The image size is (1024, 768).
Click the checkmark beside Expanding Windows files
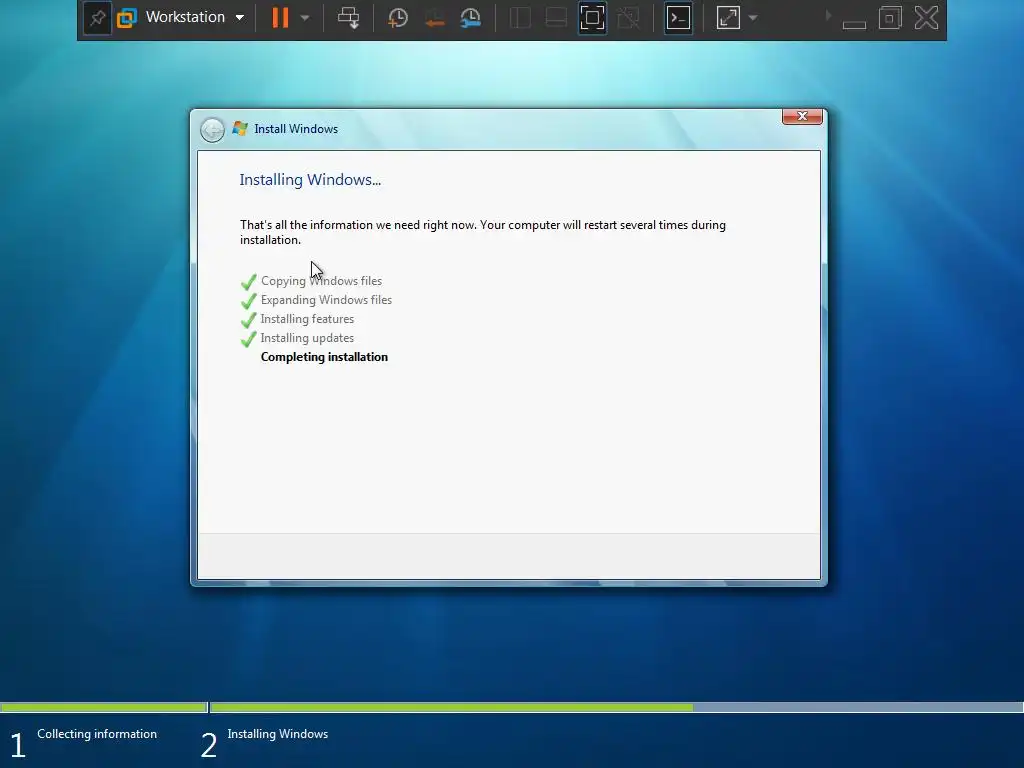[248, 300]
